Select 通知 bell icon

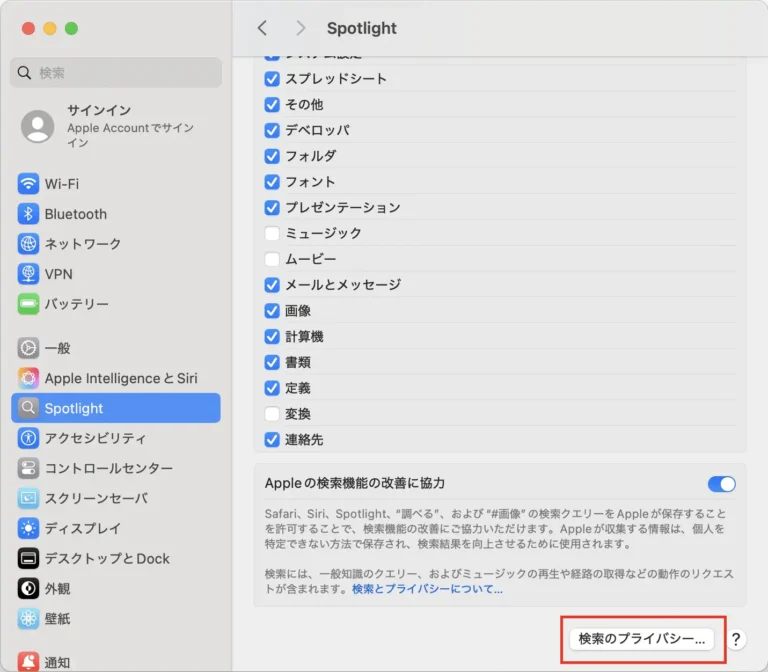[x=28, y=662]
